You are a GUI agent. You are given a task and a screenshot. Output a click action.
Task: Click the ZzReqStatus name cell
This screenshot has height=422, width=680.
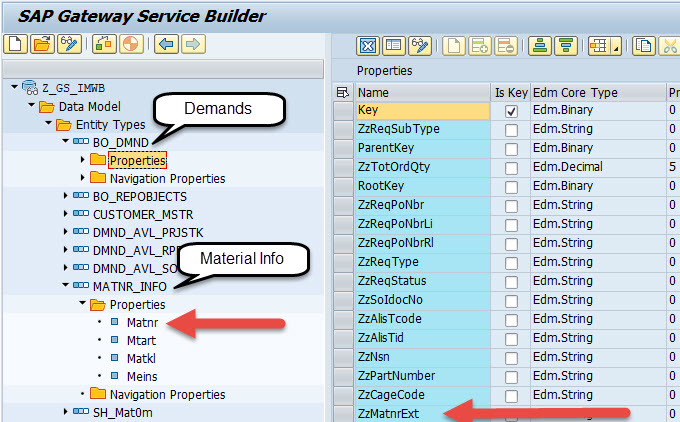(x=423, y=281)
